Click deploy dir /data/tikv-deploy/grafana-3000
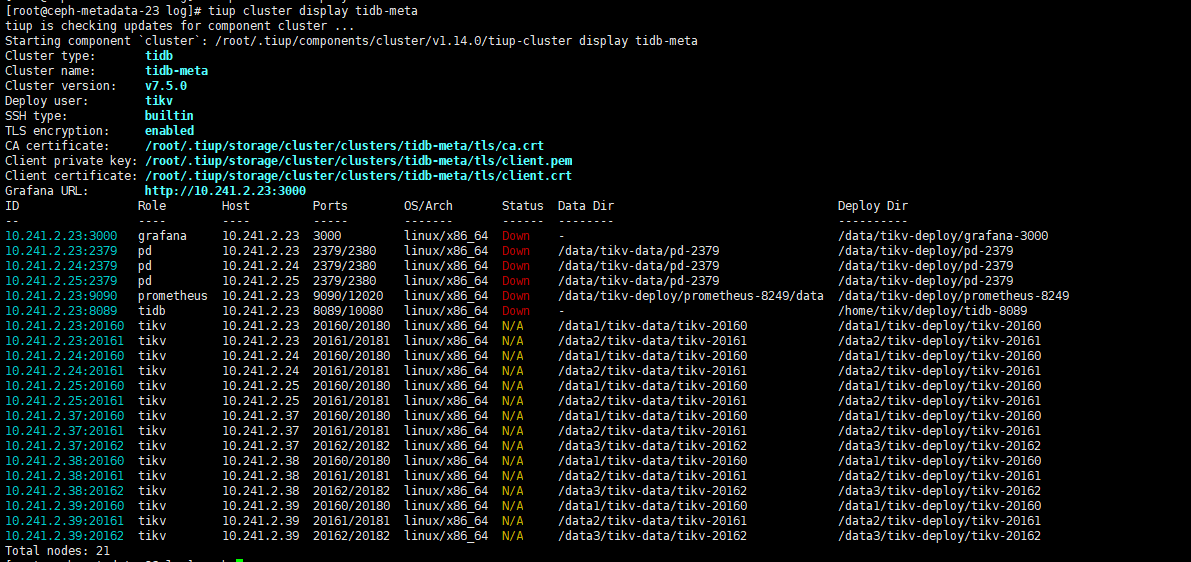 pyautogui.click(x=943, y=236)
